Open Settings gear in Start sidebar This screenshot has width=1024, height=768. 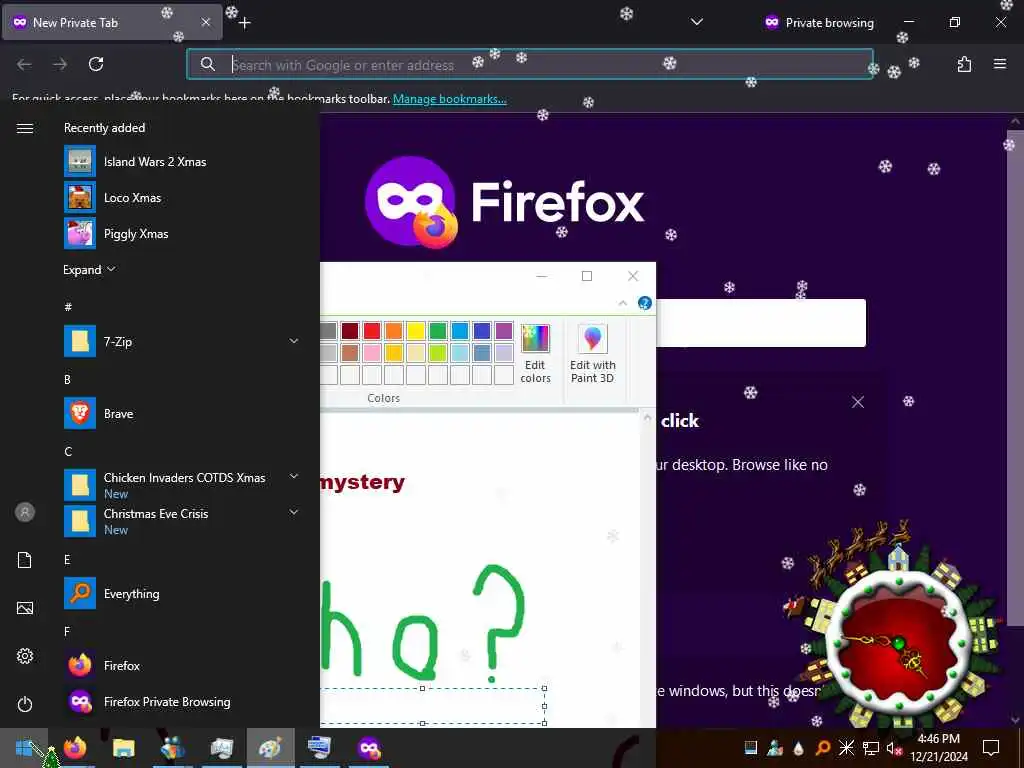25,656
